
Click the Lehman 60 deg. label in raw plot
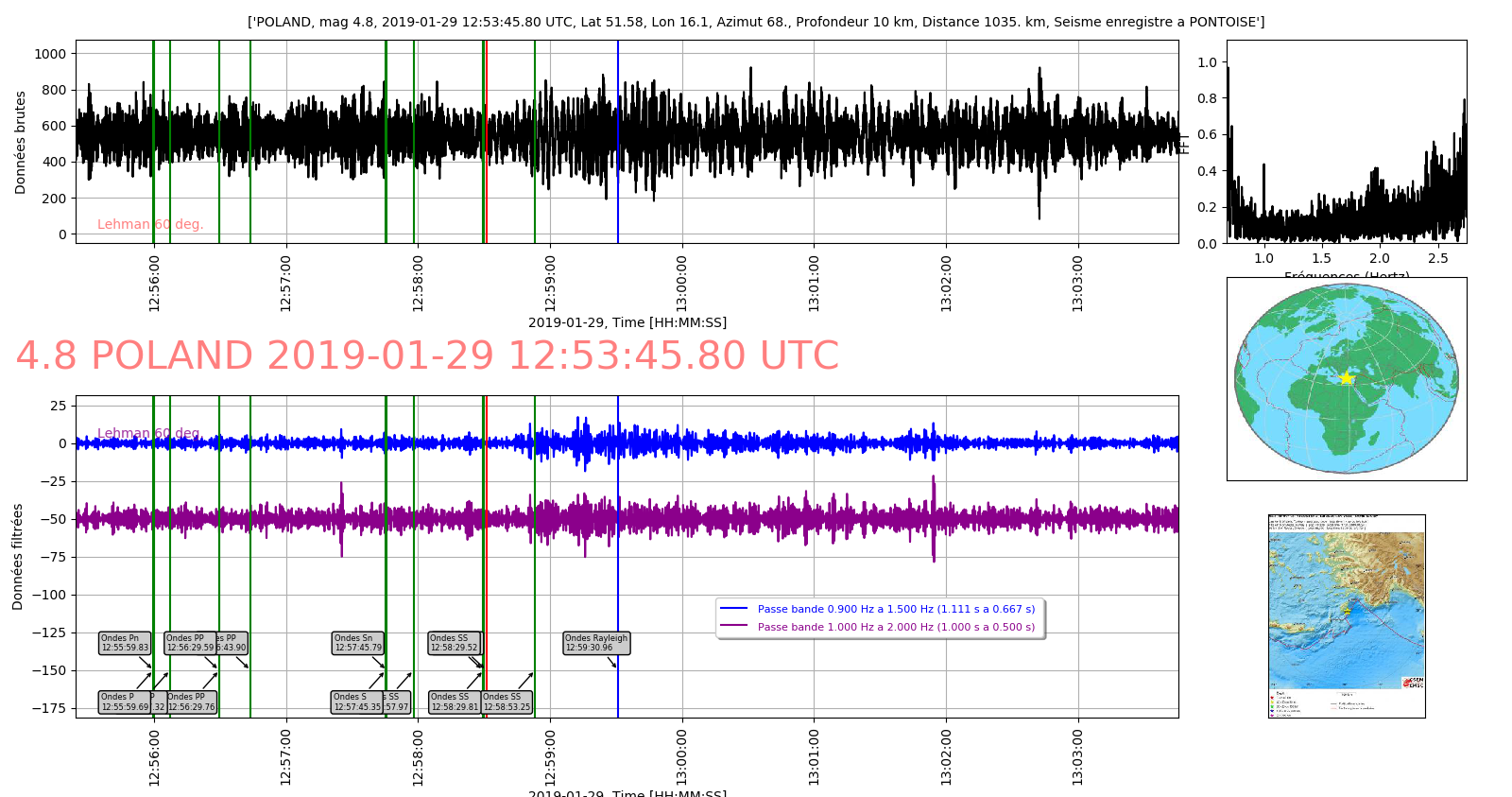150,224
